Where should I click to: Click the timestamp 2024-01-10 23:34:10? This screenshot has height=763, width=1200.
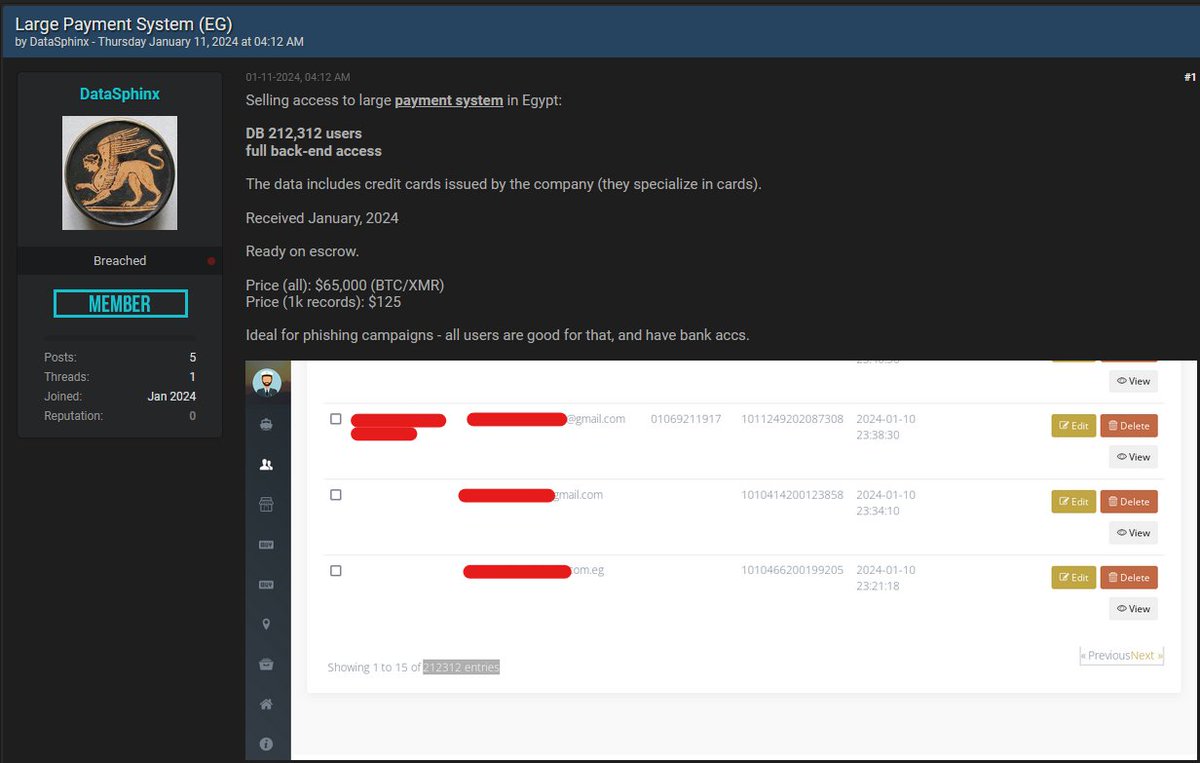point(885,503)
